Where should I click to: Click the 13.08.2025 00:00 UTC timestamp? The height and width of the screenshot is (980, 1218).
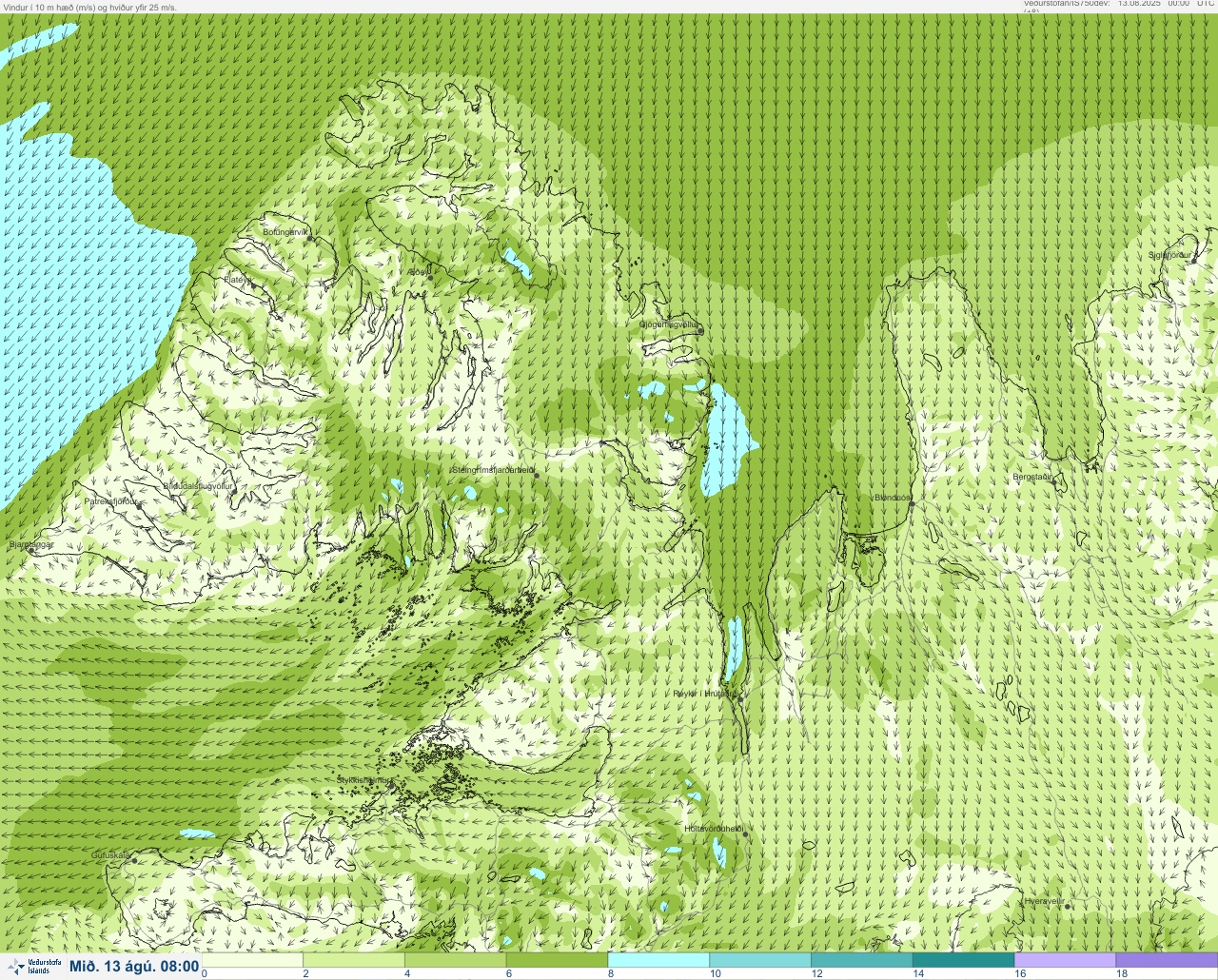tap(1166, 4)
